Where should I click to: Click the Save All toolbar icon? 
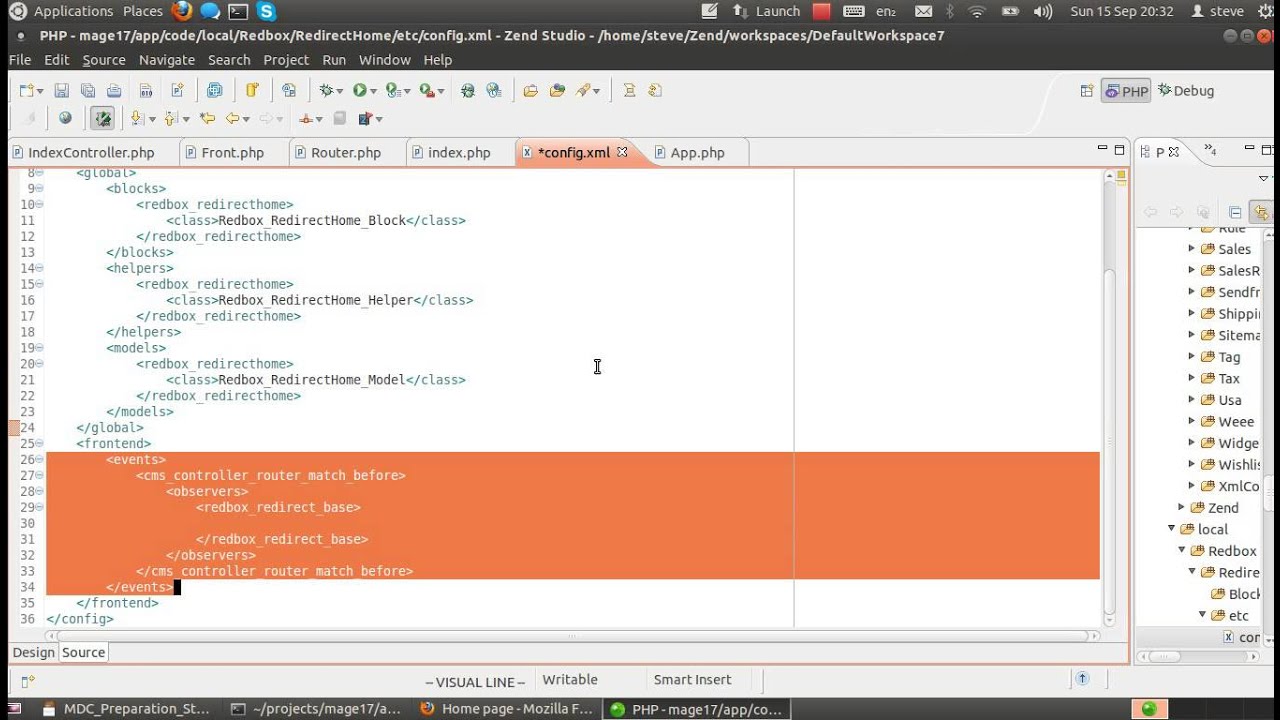point(87,90)
